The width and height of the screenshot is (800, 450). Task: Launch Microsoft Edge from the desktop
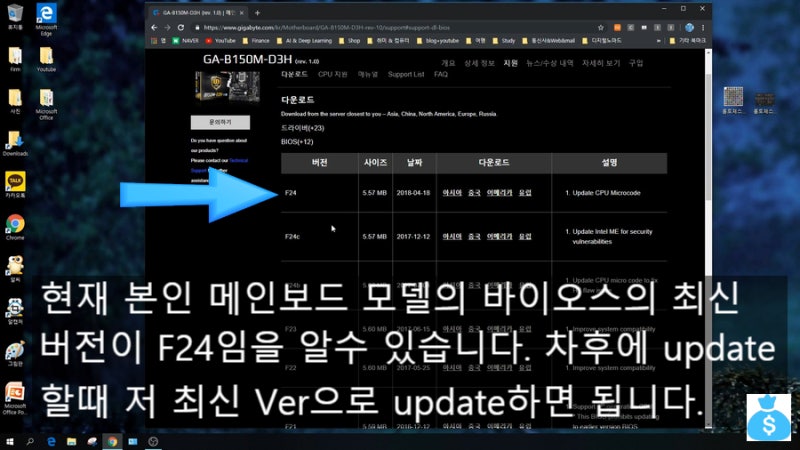[x=46, y=19]
